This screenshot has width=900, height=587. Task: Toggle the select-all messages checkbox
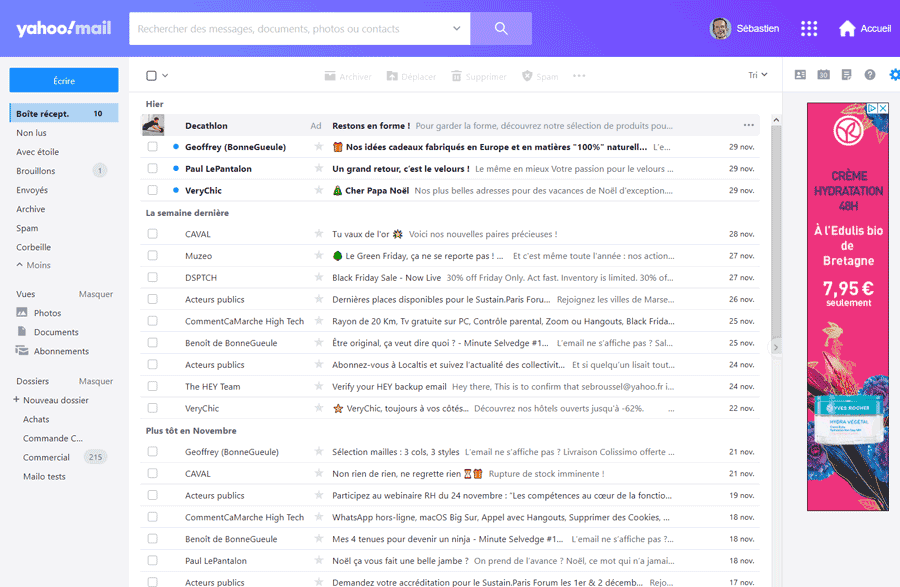[x=152, y=76]
